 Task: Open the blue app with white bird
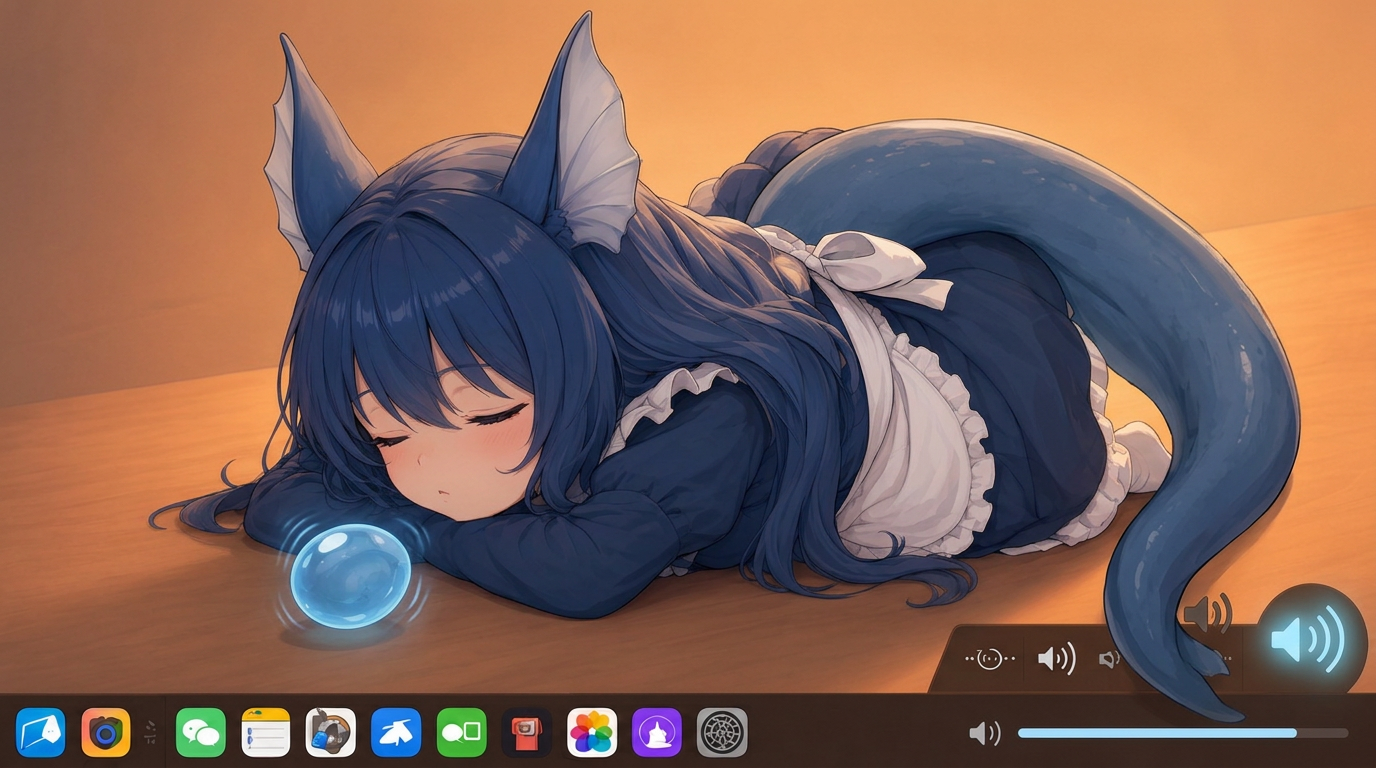click(x=396, y=733)
